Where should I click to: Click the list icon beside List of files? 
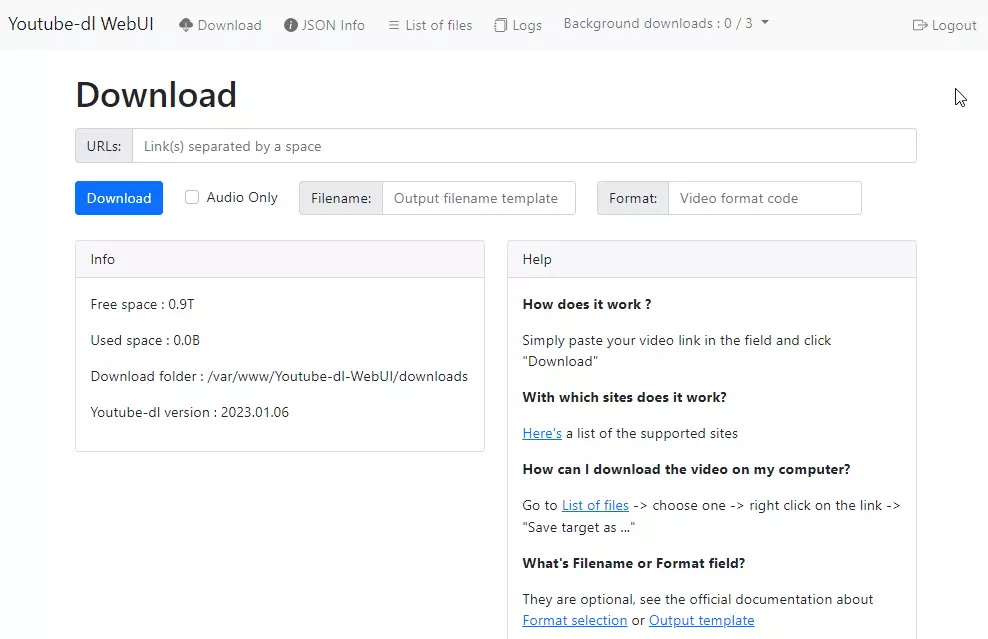(x=395, y=24)
